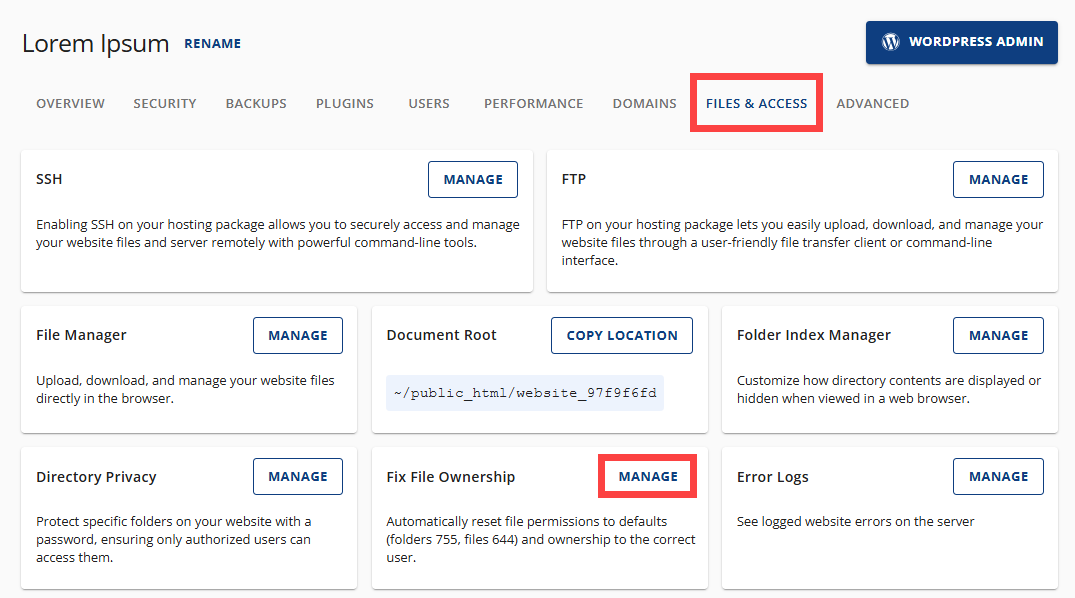Open the Performance tab
Viewport: 1075px width, 598px height.
[x=533, y=103]
